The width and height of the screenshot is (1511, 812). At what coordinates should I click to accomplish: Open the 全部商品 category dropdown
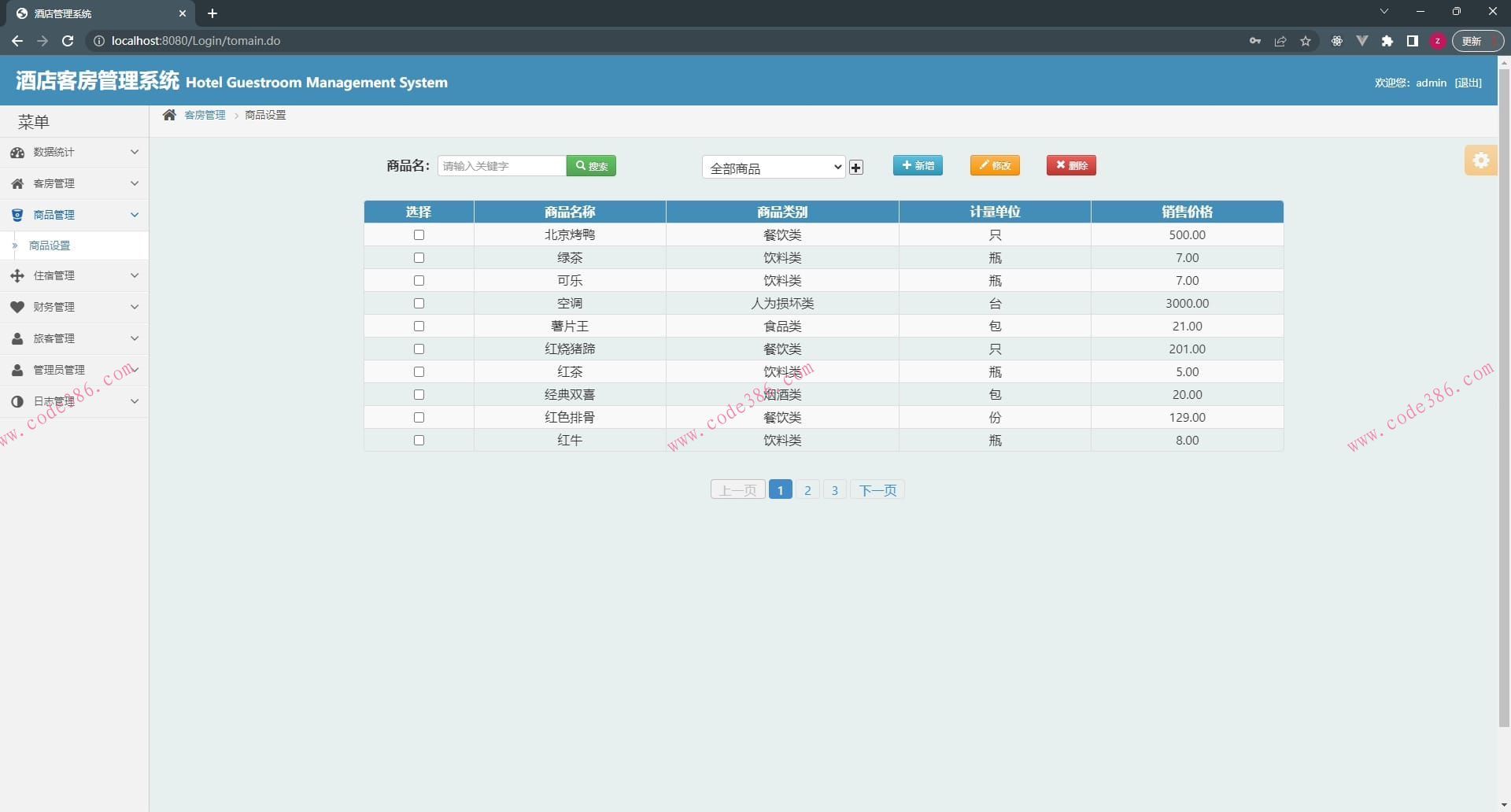774,168
